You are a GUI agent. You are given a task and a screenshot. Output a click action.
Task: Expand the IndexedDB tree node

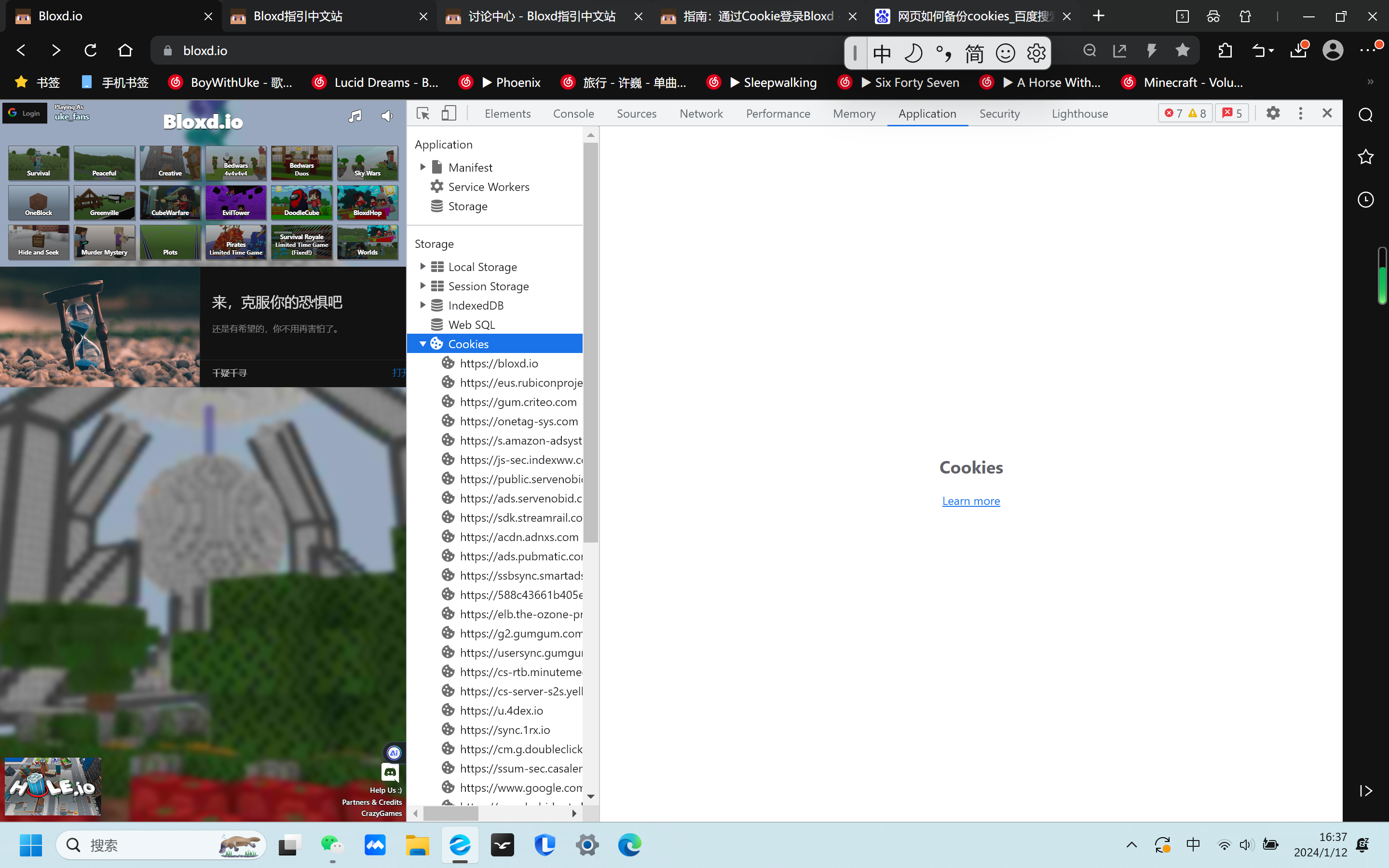(x=422, y=305)
